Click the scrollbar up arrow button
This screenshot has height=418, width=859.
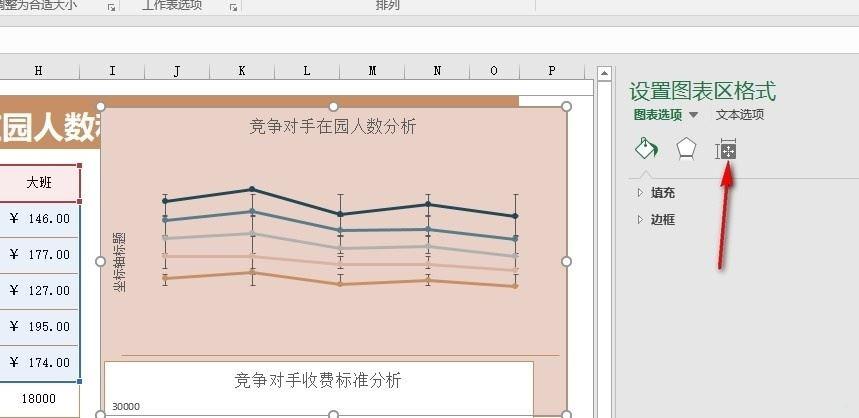604,73
